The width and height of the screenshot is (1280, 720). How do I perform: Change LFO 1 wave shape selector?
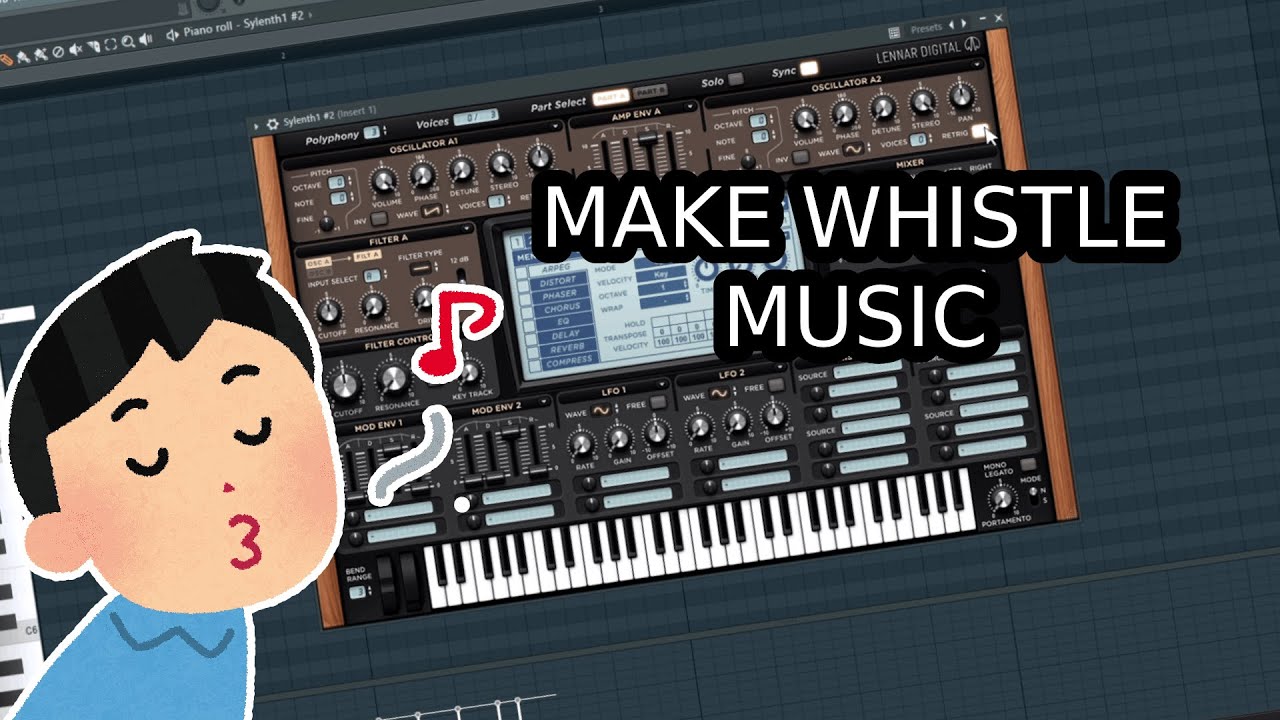click(x=601, y=409)
